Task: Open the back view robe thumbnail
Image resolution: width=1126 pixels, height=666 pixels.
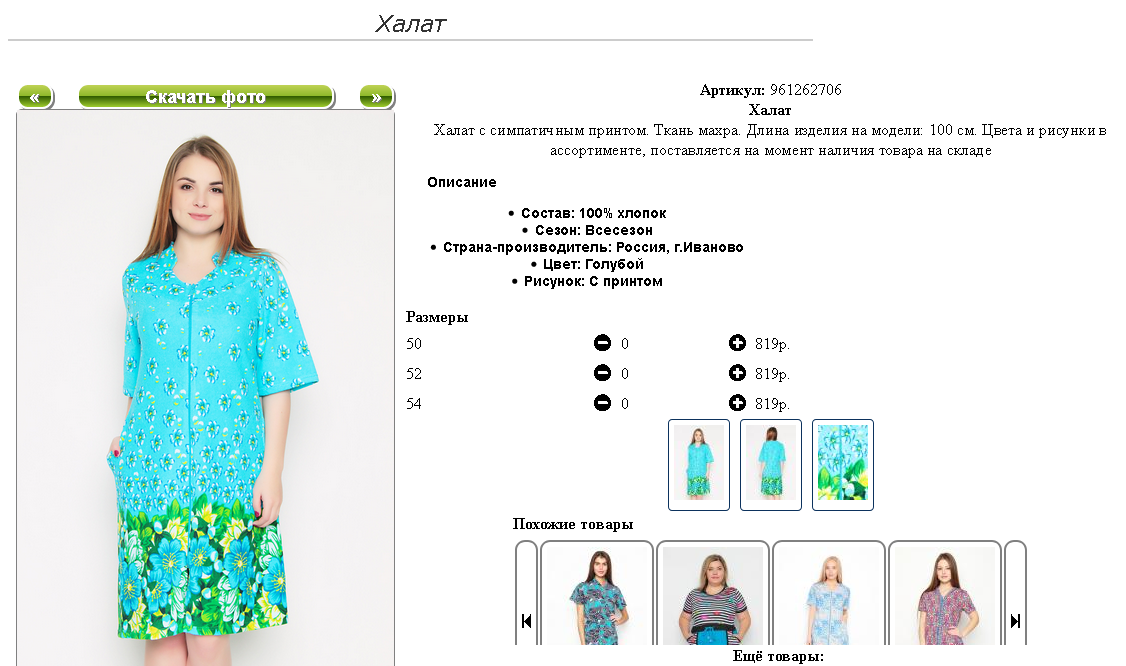Action: click(x=771, y=465)
